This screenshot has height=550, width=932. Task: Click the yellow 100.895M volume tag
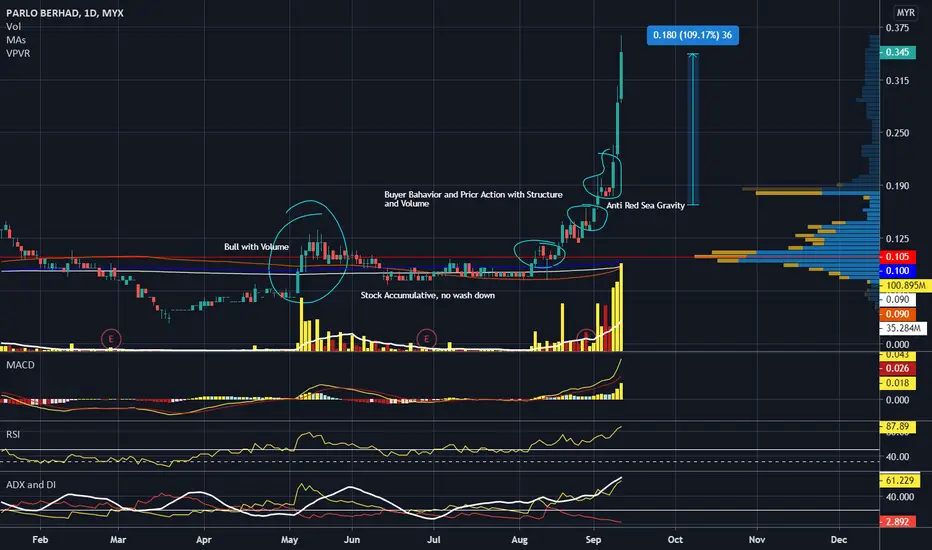click(x=905, y=286)
